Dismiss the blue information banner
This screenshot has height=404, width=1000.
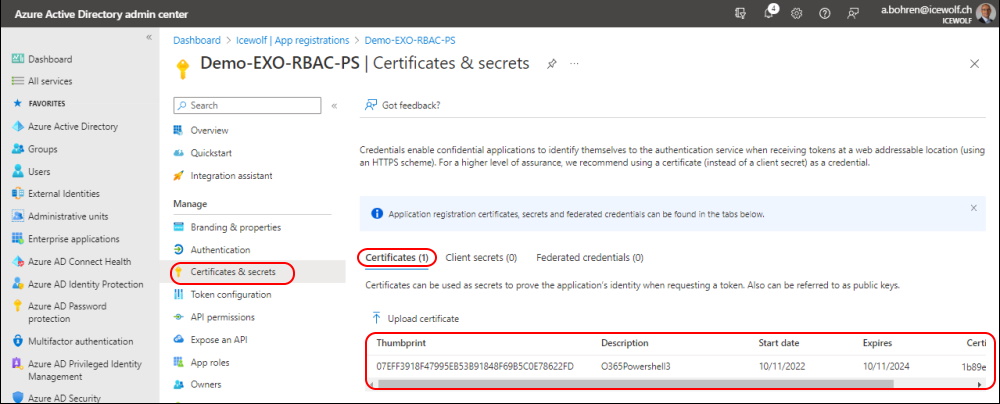pos(973,207)
